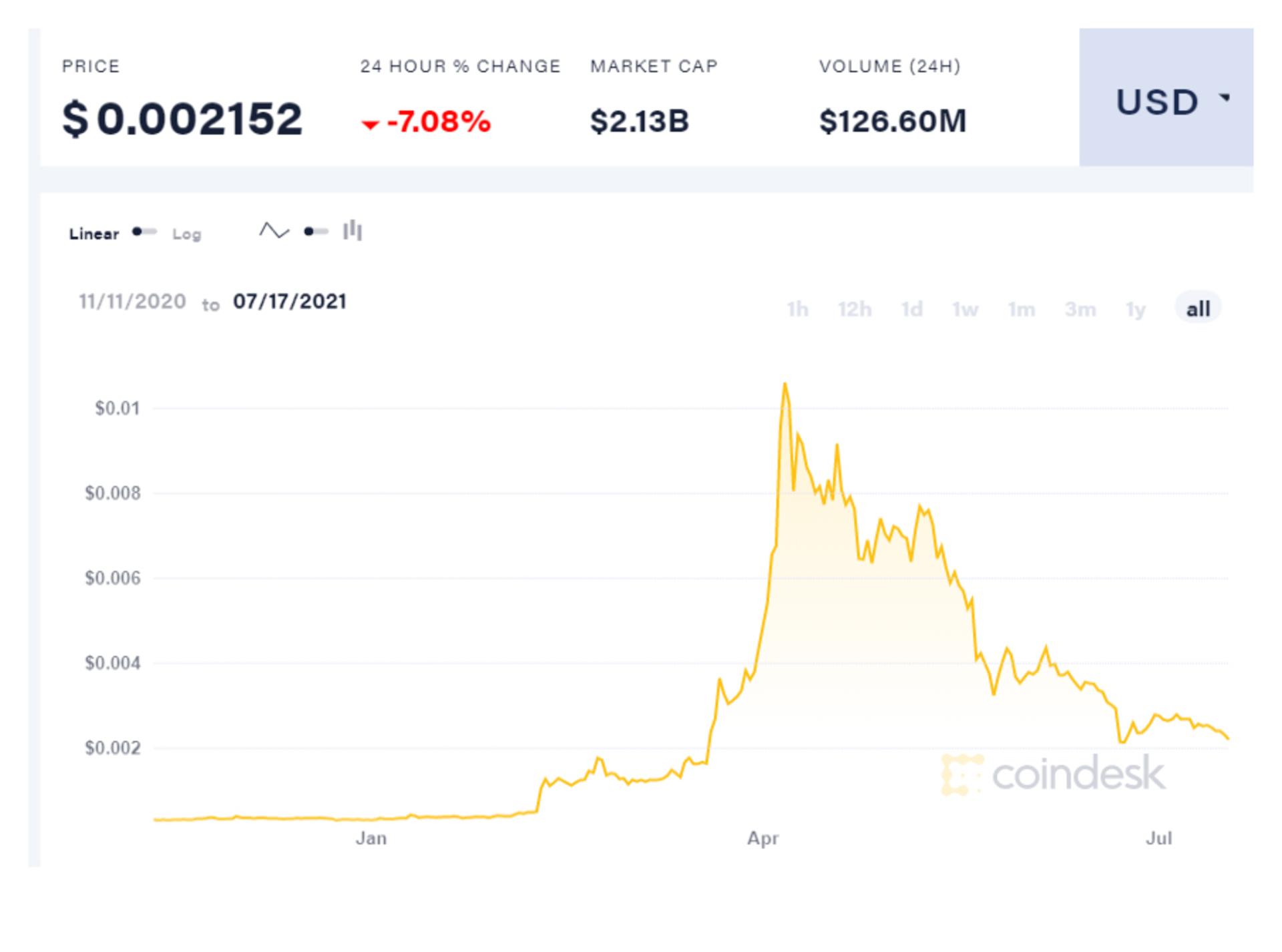This screenshot has height=952, width=1282.
Task: Select the line chart icon
Action: pos(274,231)
